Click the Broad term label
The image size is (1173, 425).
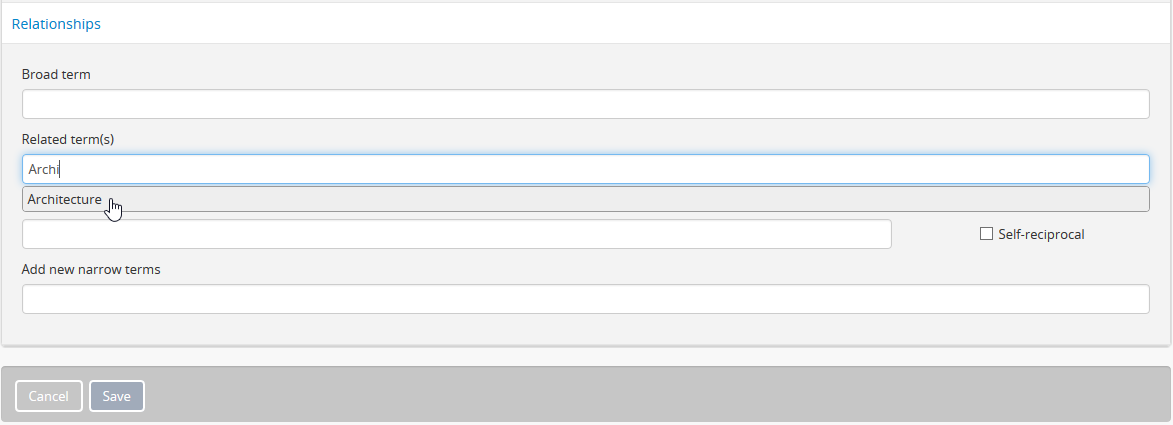(x=56, y=75)
